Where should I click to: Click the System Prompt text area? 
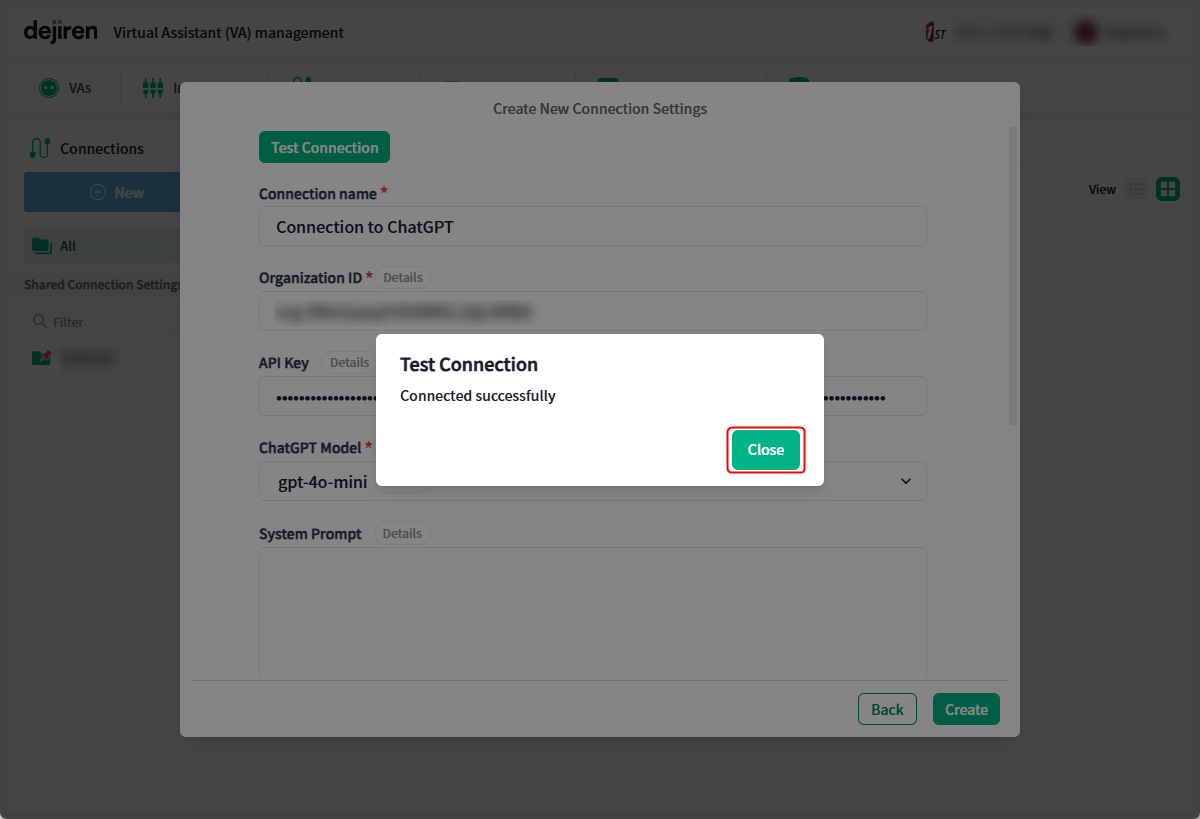(x=593, y=612)
